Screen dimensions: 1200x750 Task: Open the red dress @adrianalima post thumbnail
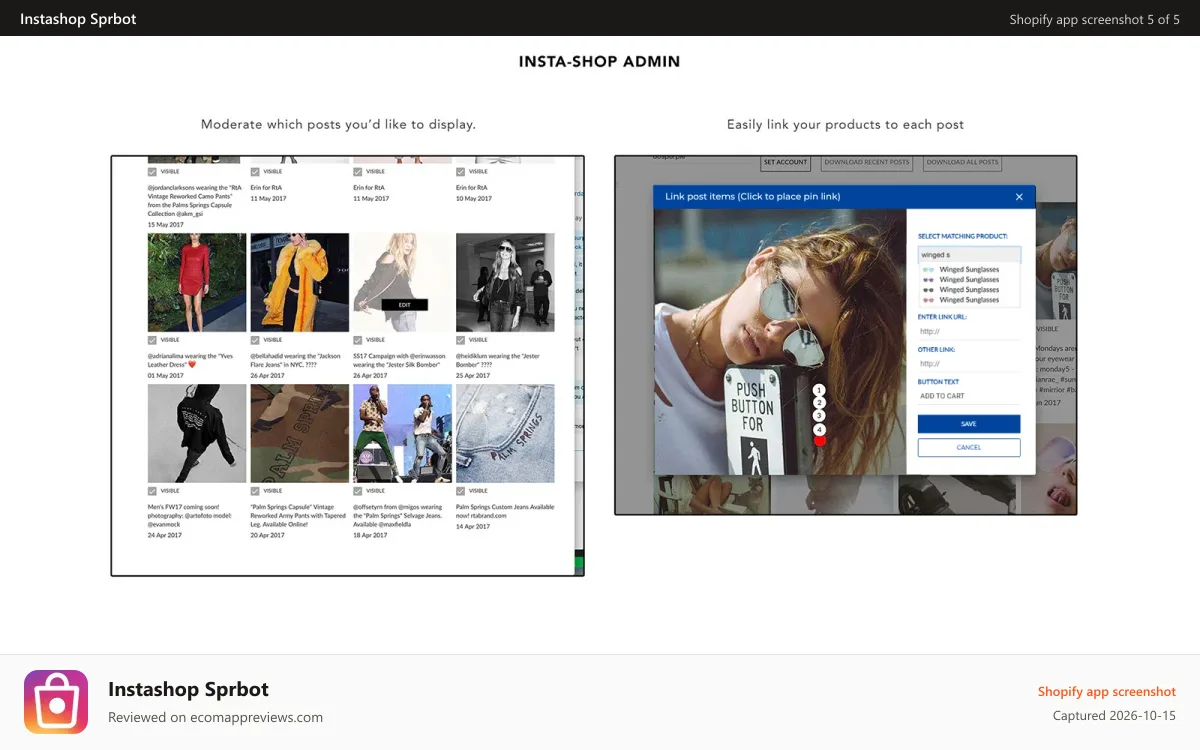[x=197, y=283]
